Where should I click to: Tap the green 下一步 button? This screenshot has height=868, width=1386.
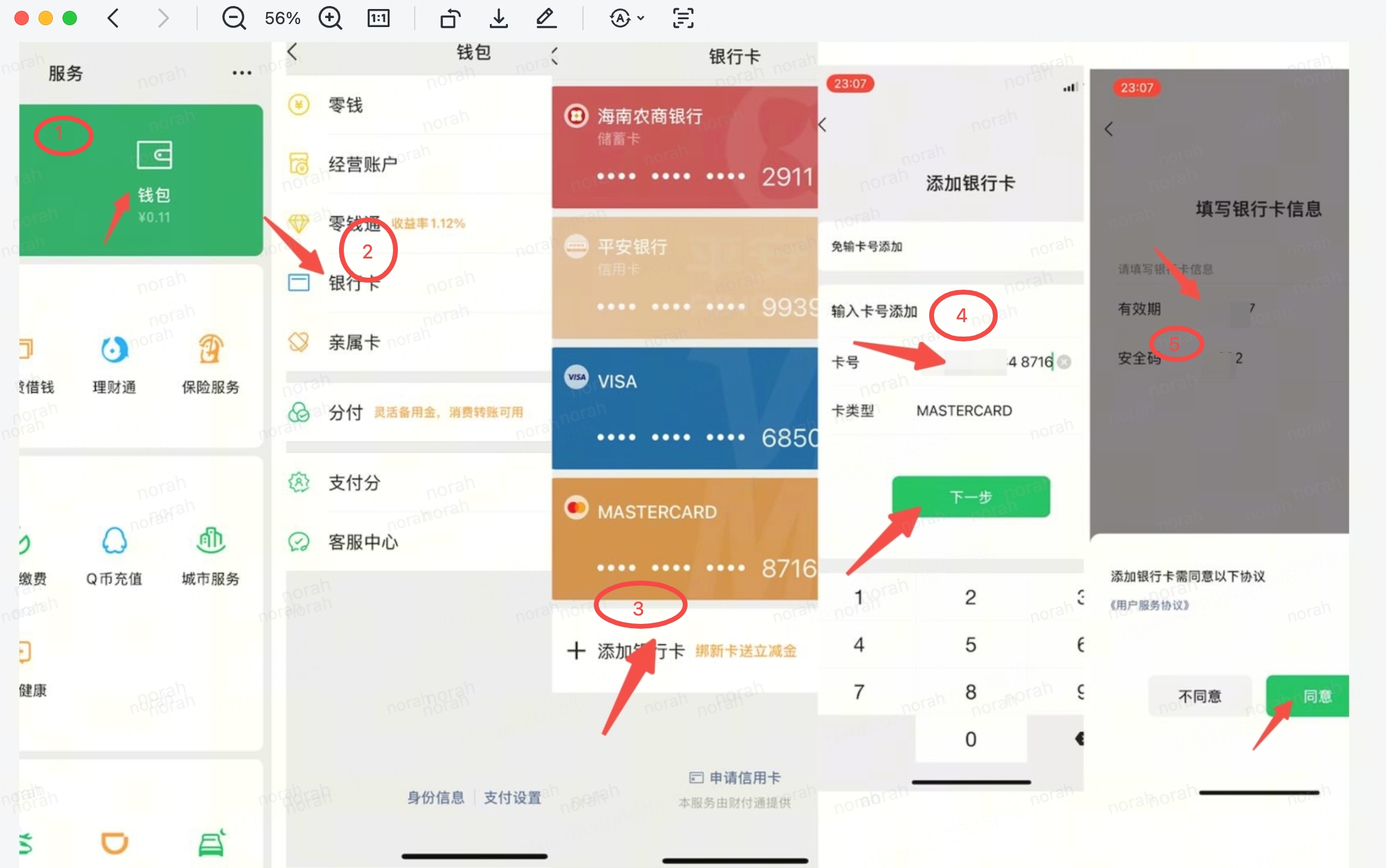tap(970, 497)
